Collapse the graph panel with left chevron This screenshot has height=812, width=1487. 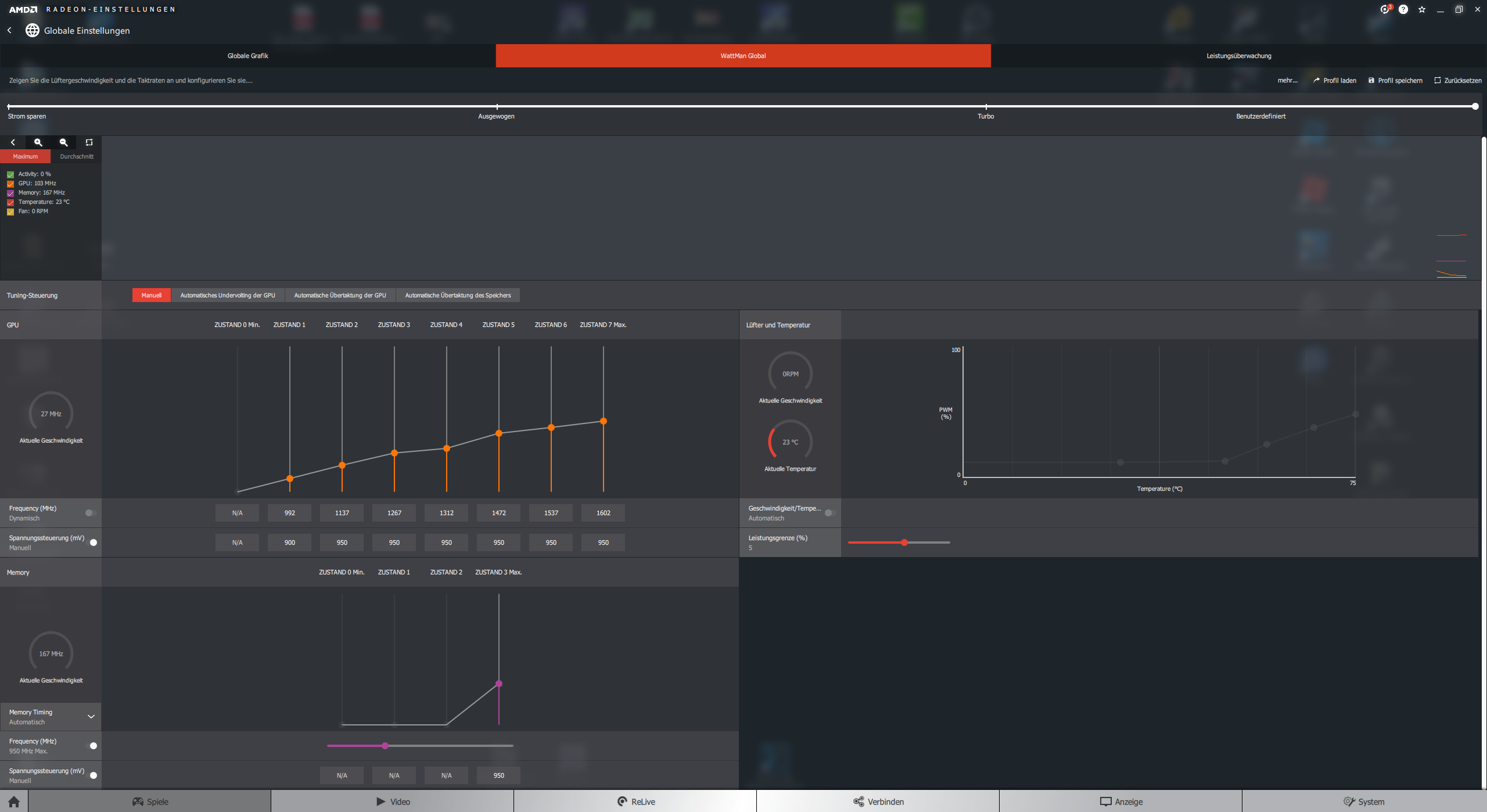(13, 142)
